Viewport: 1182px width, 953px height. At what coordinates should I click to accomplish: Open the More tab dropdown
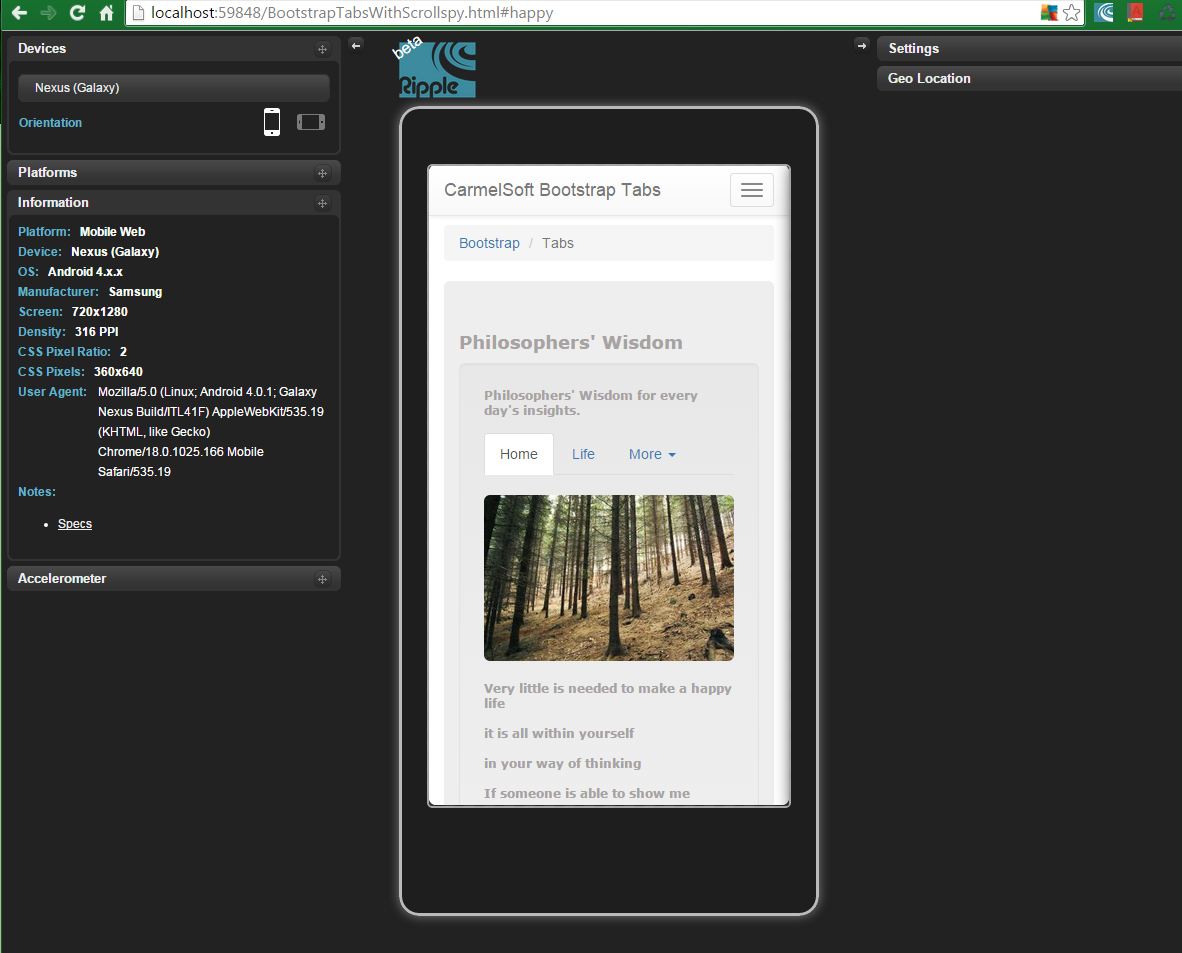coord(651,454)
